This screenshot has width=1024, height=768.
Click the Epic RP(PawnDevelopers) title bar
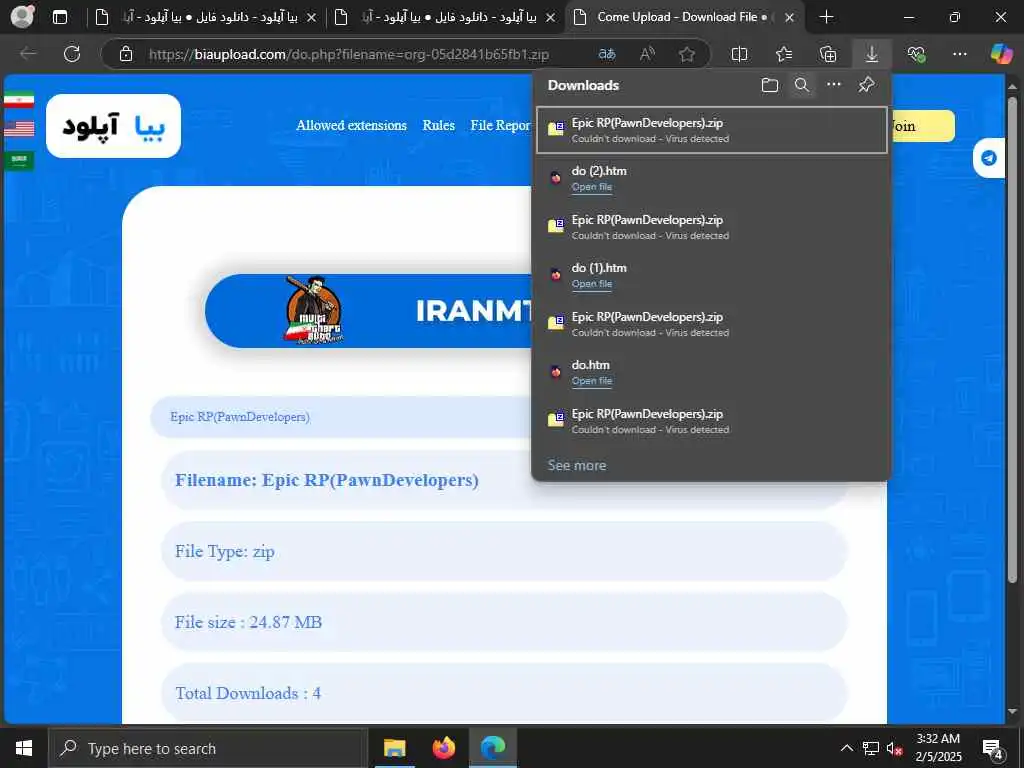pyautogui.click(x=342, y=417)
